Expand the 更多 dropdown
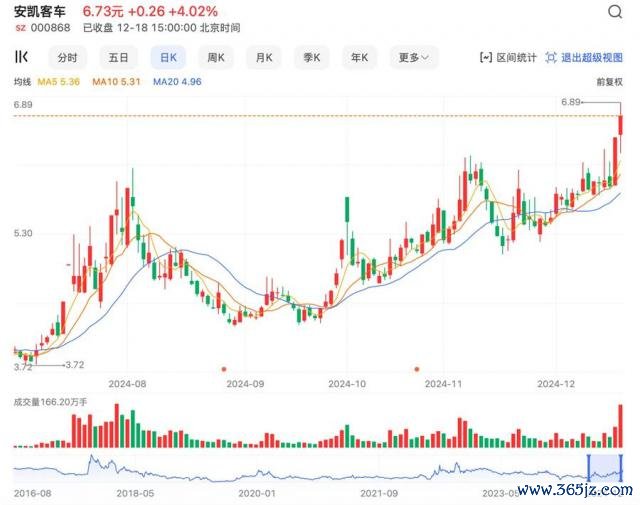Image resolution: width=640 pixels, height=505 pixels. [414, 58]
